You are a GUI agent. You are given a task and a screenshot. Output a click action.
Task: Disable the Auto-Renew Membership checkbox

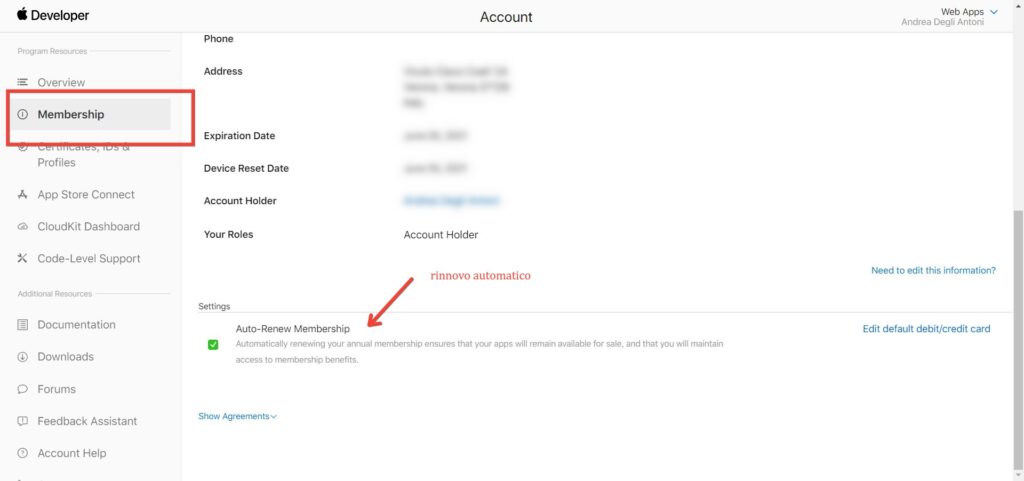[213, 345]
